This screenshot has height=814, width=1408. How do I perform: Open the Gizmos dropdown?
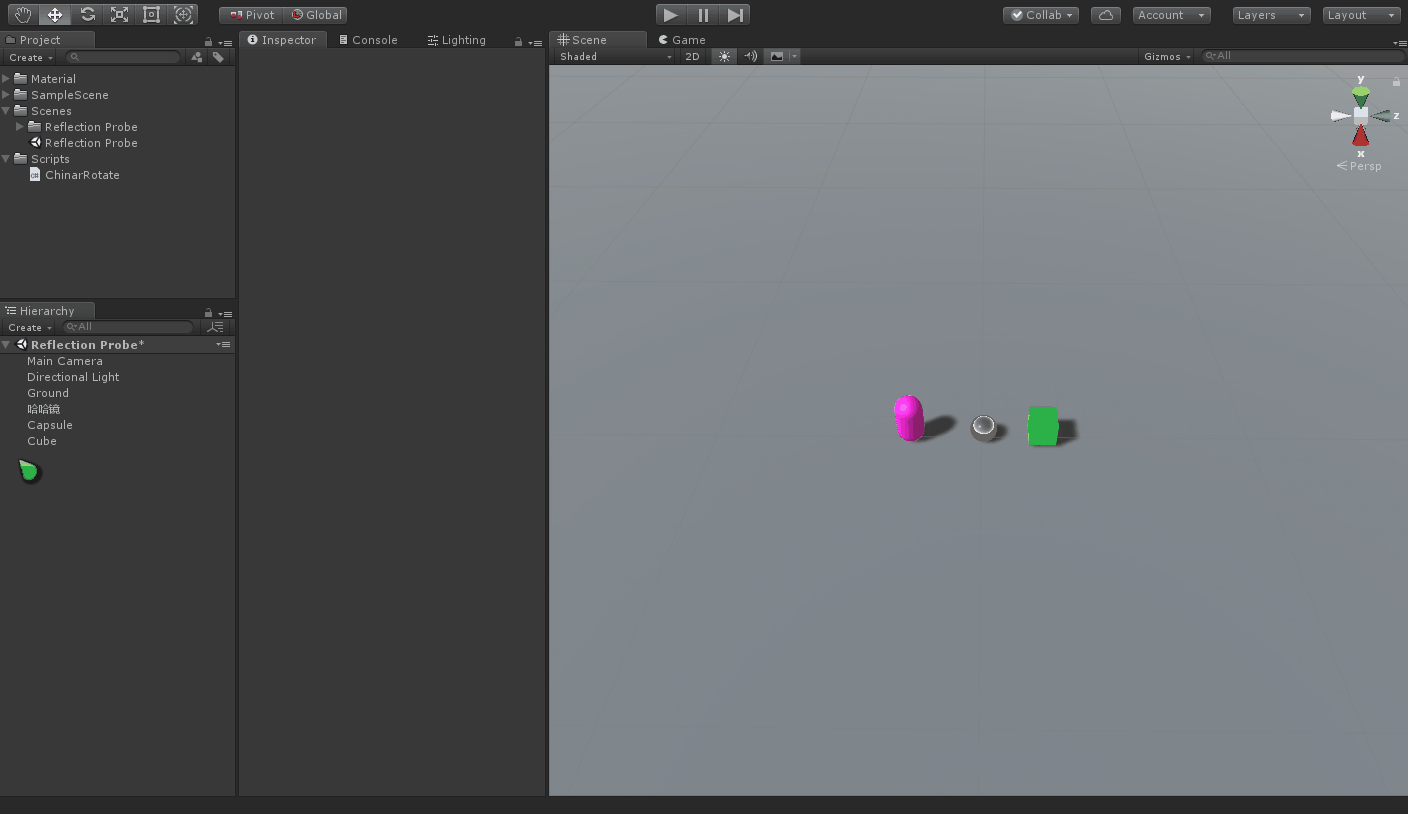[1168, 57]
